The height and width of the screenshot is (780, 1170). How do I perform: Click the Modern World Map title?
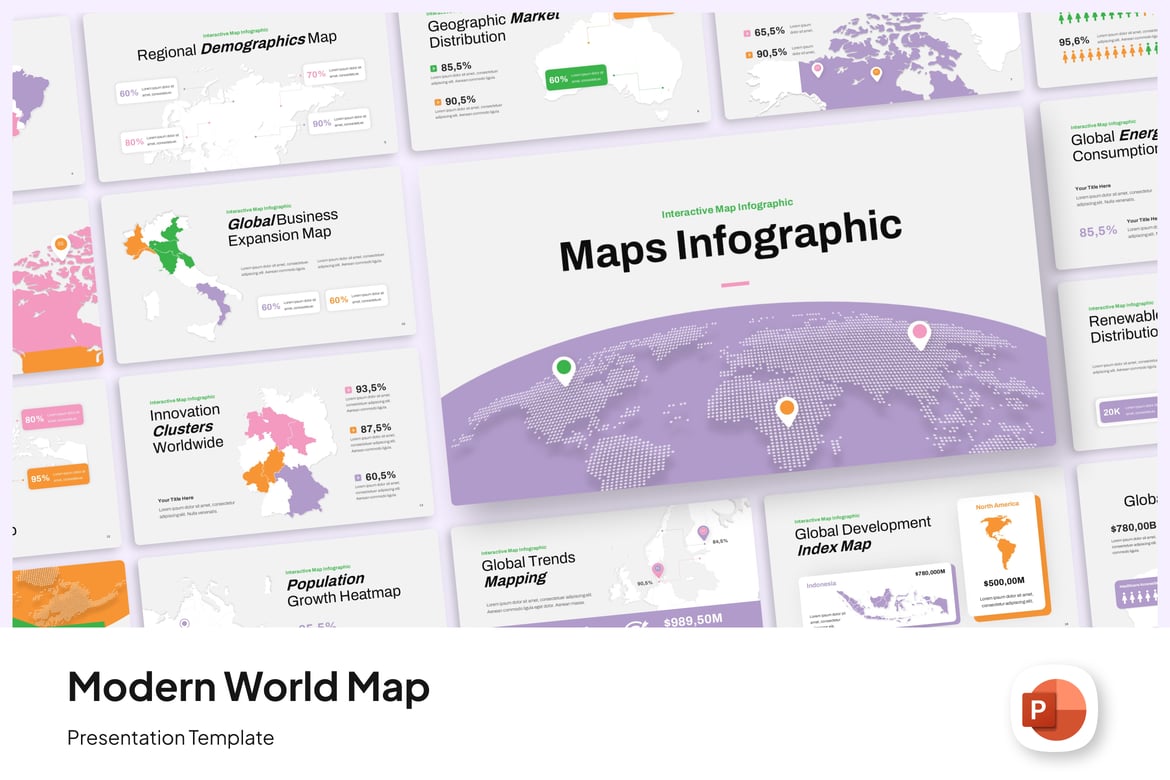248,687
